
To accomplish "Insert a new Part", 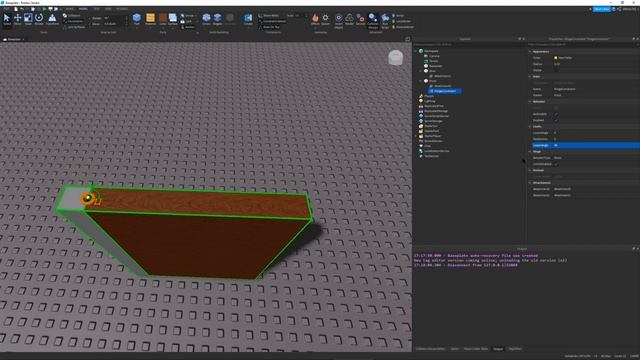I will 137,18.
